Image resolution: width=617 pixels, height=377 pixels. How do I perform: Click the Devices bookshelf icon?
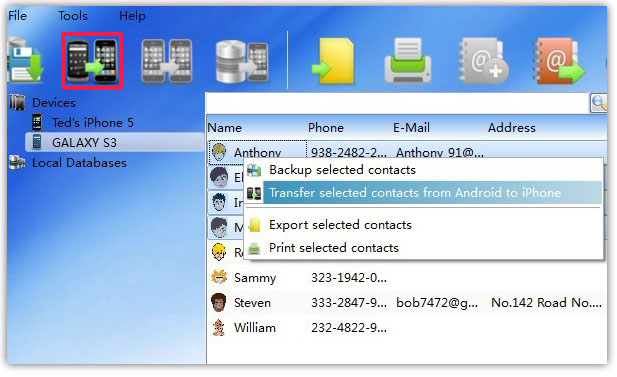click(17, 102)
